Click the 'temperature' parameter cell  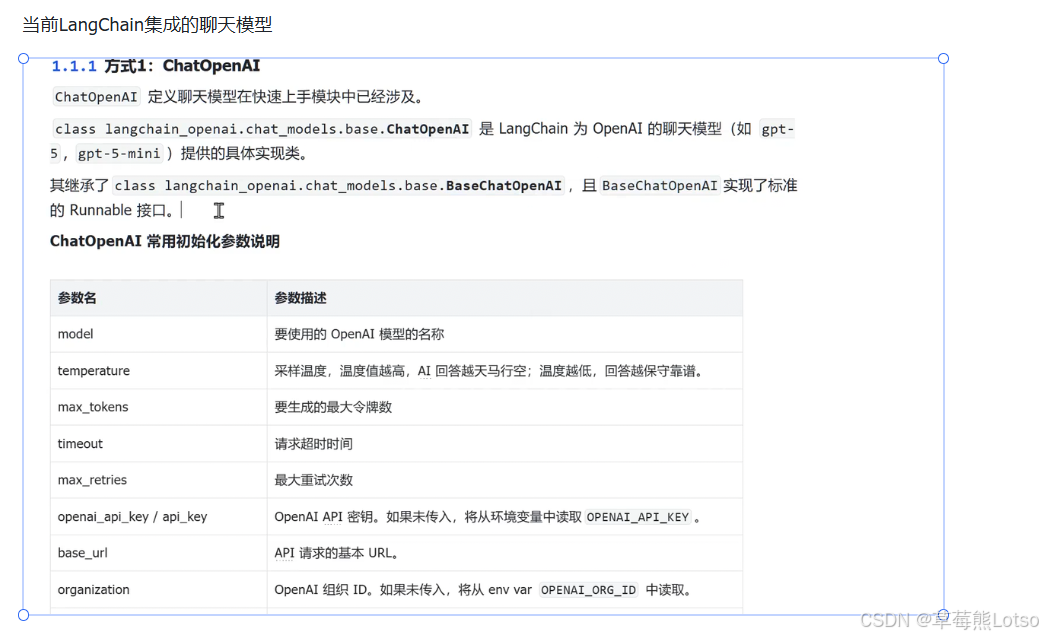pos(158,371)
